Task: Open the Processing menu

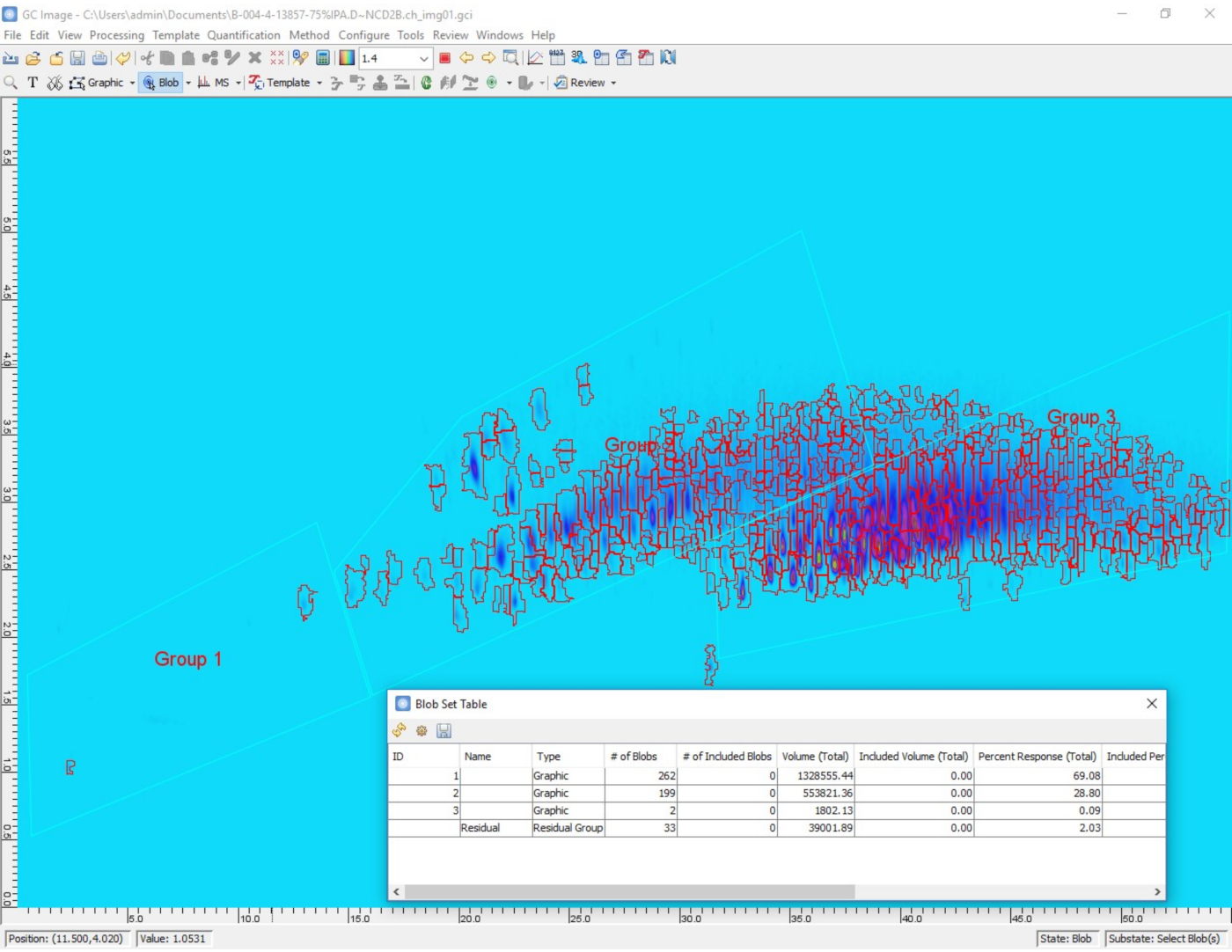Action: point(116,35)
